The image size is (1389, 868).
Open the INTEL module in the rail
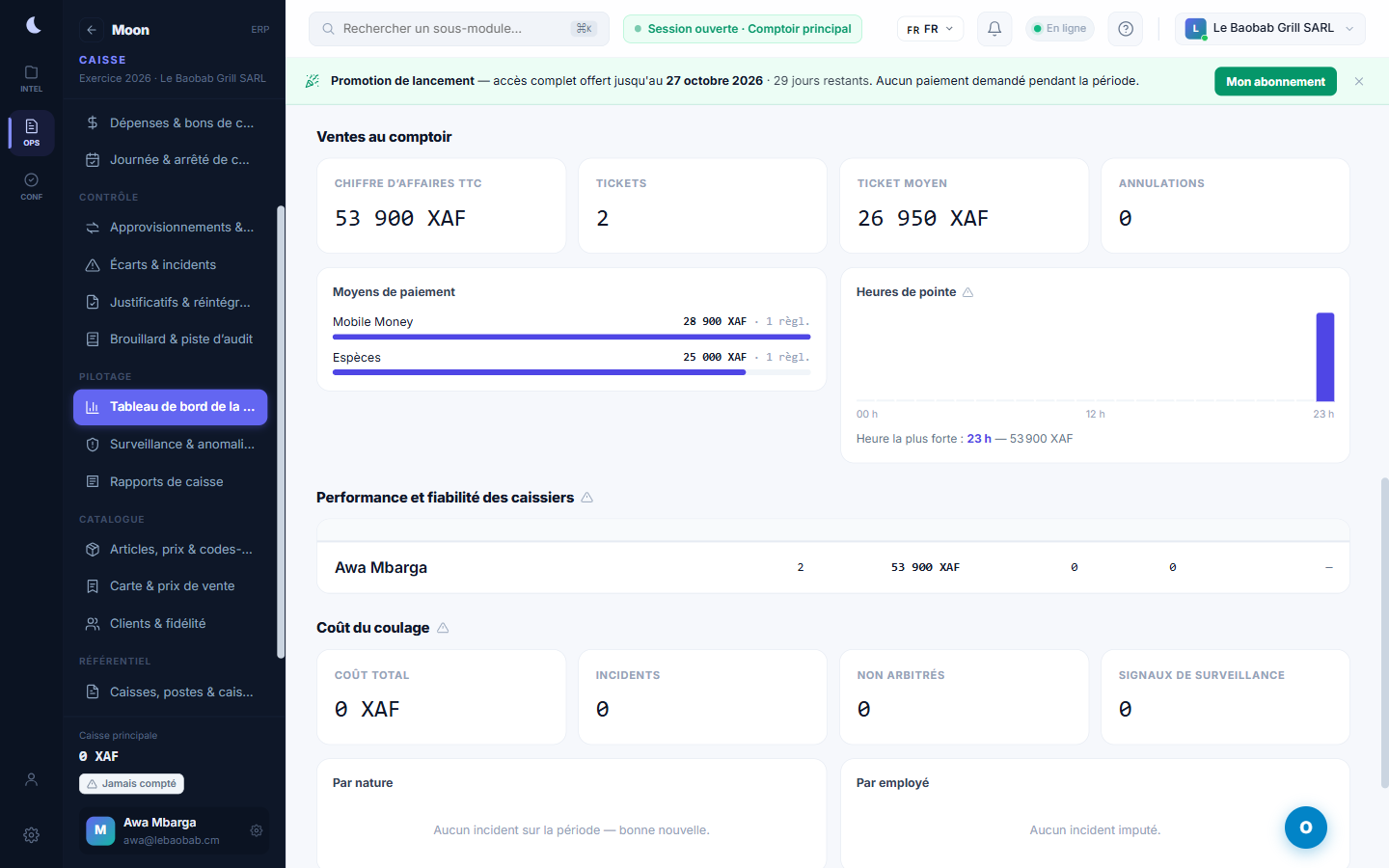32,78
